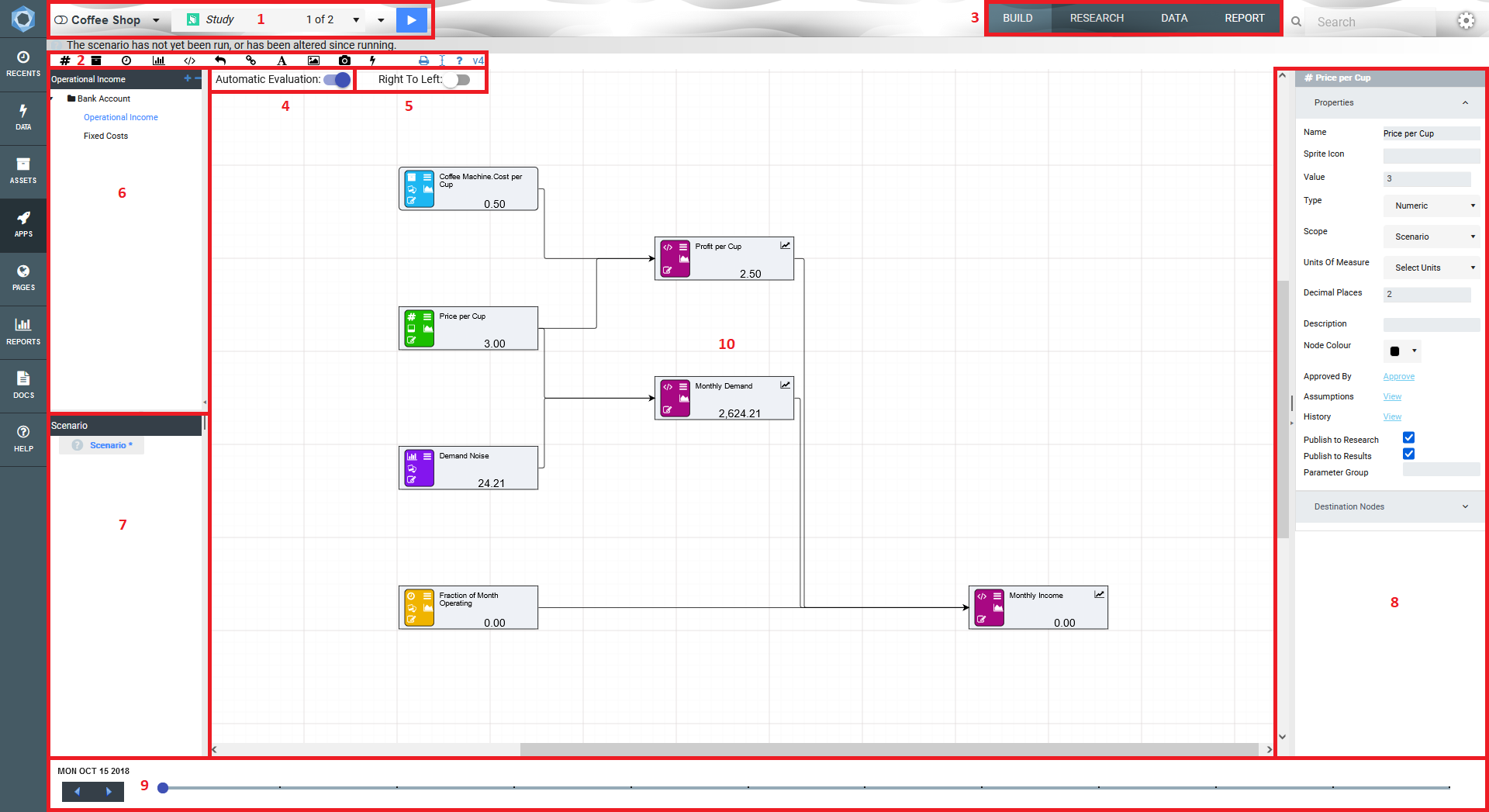Select the text label tool
Screen dimensions: 1489x812
[x=282, y=60]
